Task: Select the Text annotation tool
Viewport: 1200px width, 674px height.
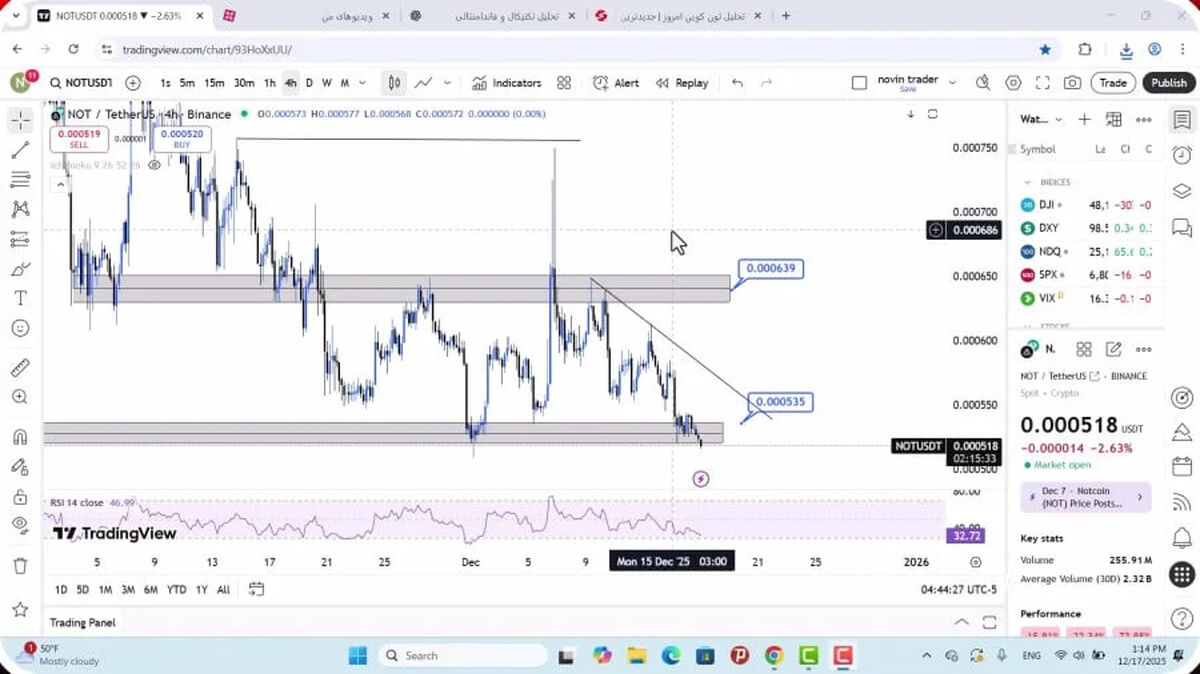Action: (x=20, y=298)
